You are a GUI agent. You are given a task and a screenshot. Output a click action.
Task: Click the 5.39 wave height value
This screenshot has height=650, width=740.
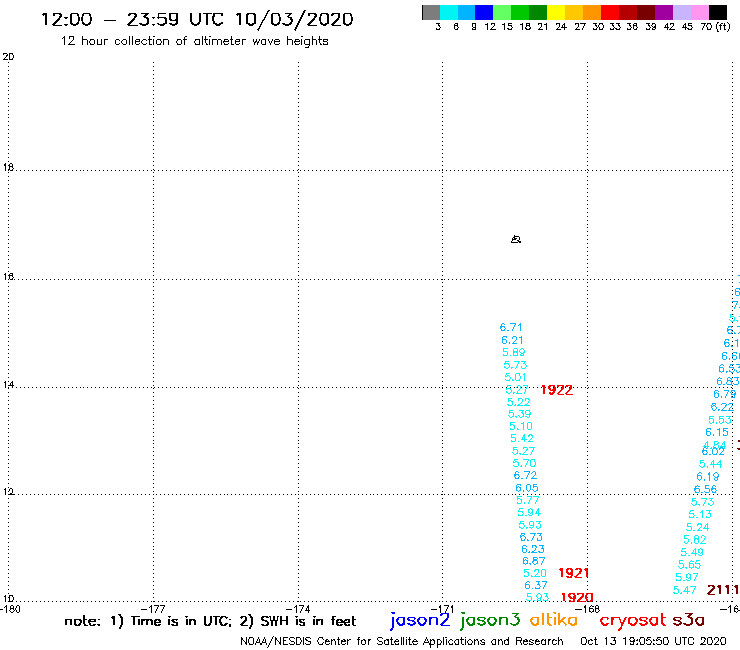[520, 414]
